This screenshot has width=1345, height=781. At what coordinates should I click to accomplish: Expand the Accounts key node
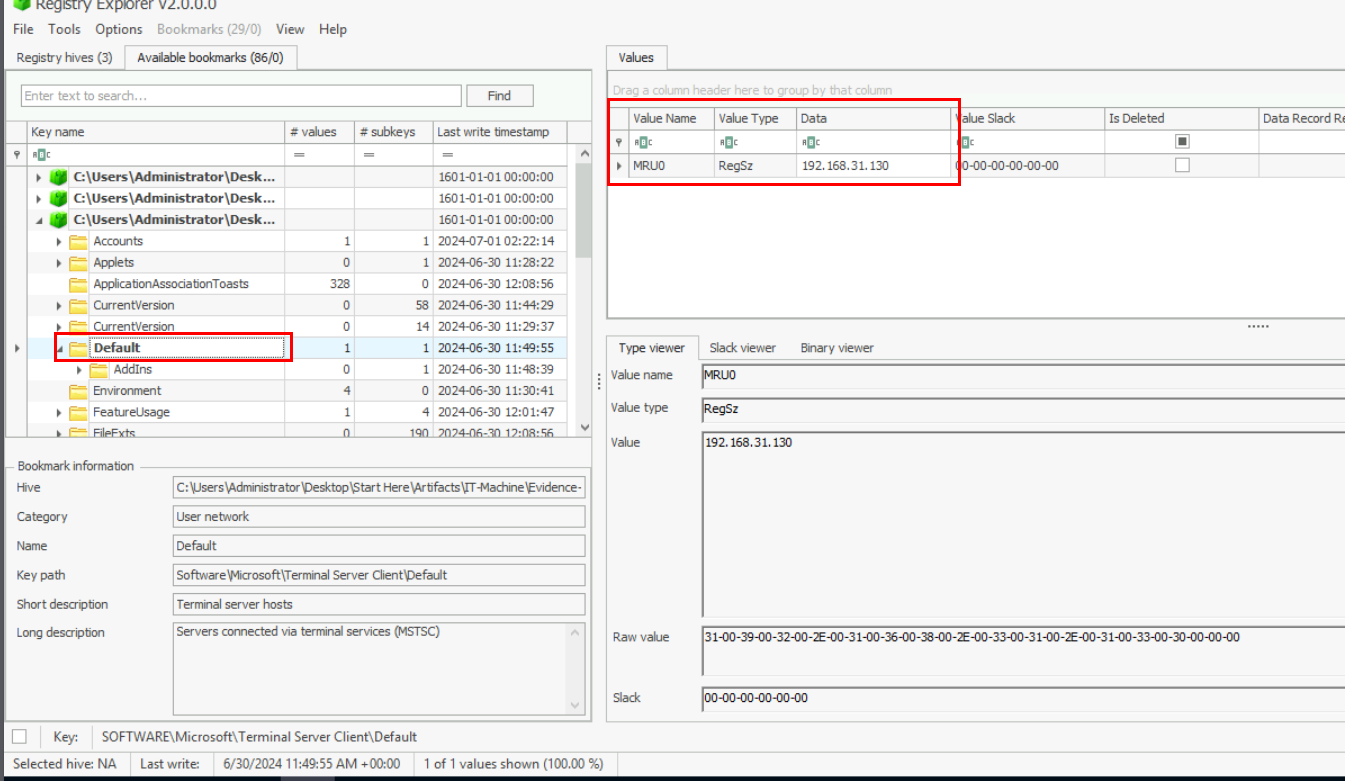(59, 241)
